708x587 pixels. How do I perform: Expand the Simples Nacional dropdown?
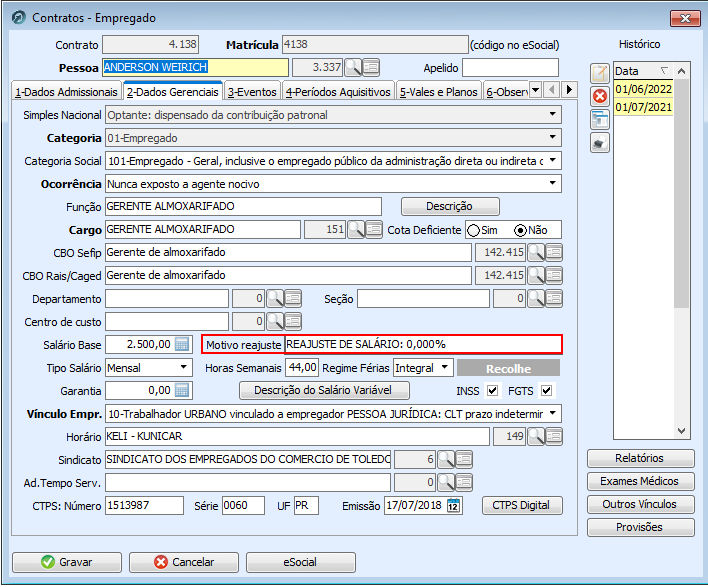(553, 114)
